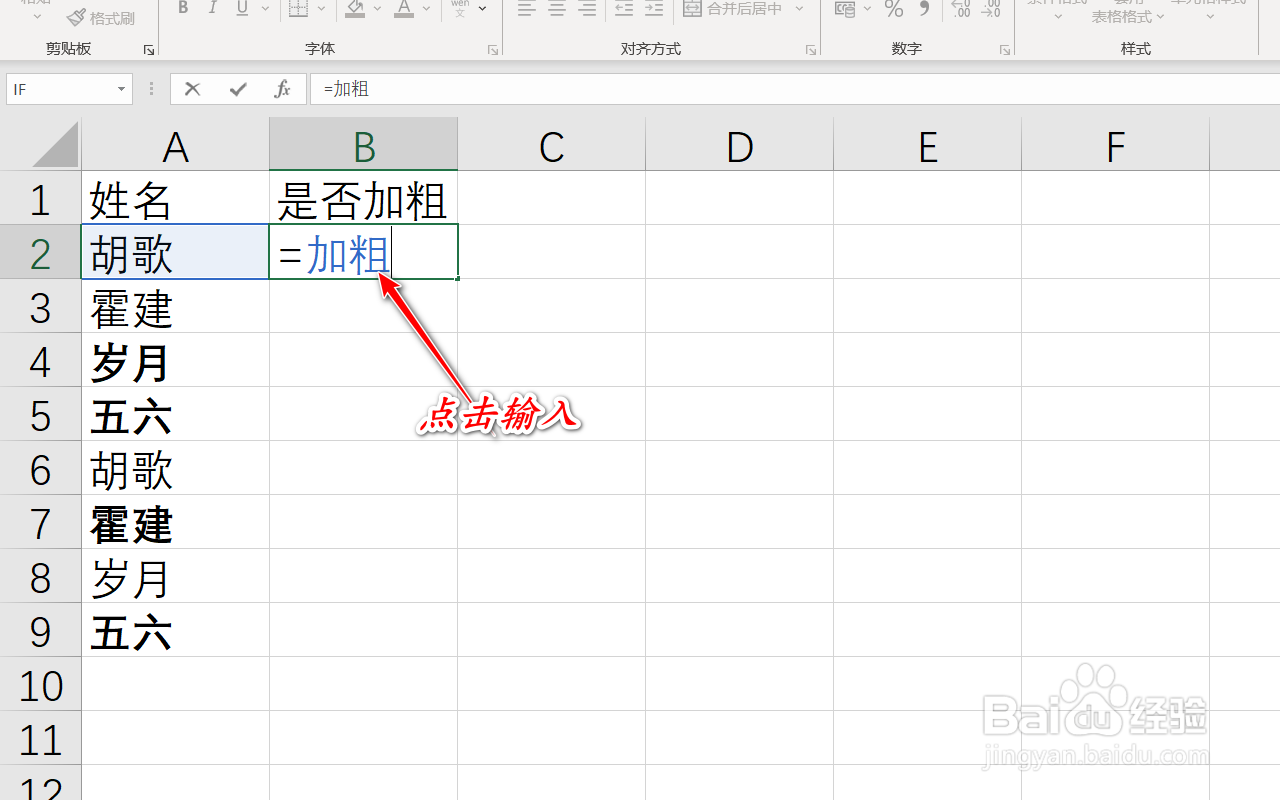Select row 10 header

(40, 684)
